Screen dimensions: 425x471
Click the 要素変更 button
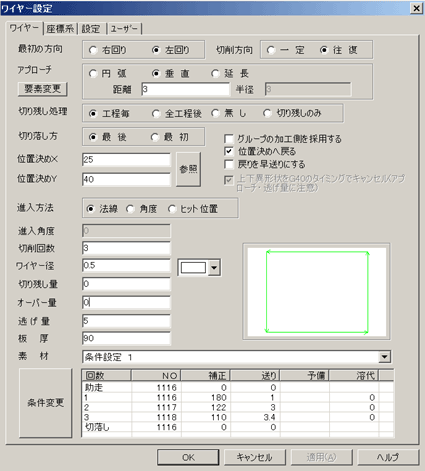(42, 89)
